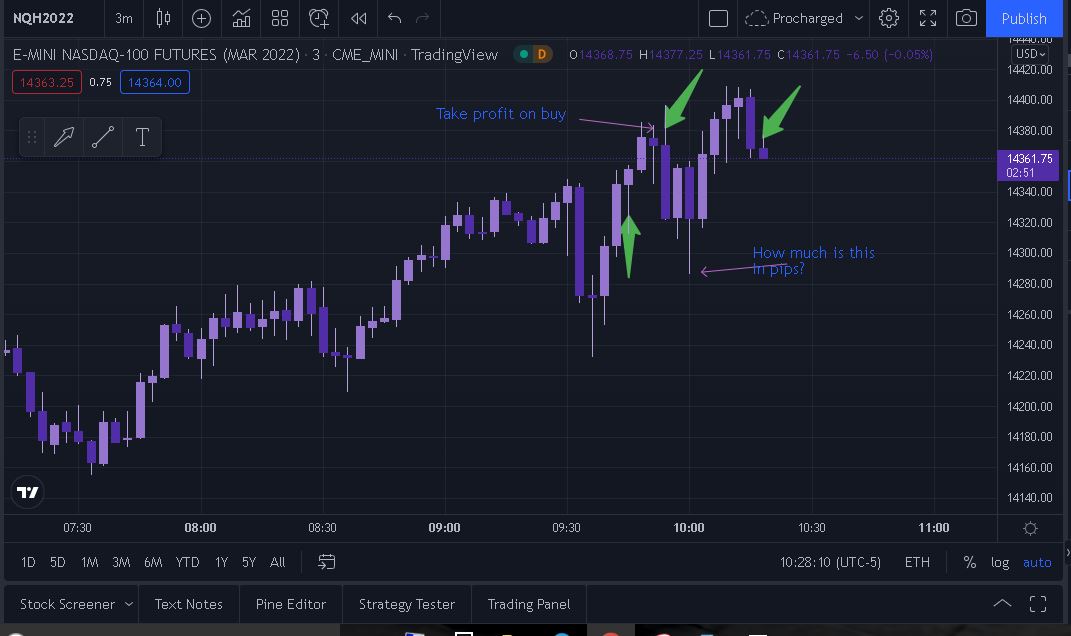This screenshot has width=1071, height=636.
Task: Click the current price label 14361.75
Action: pyautogui.click(x=1029, y=165)
